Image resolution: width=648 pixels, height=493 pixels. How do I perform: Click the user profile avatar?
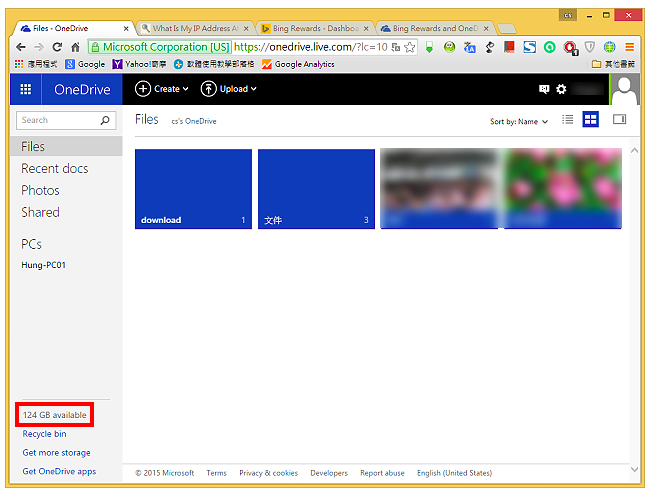624,89
